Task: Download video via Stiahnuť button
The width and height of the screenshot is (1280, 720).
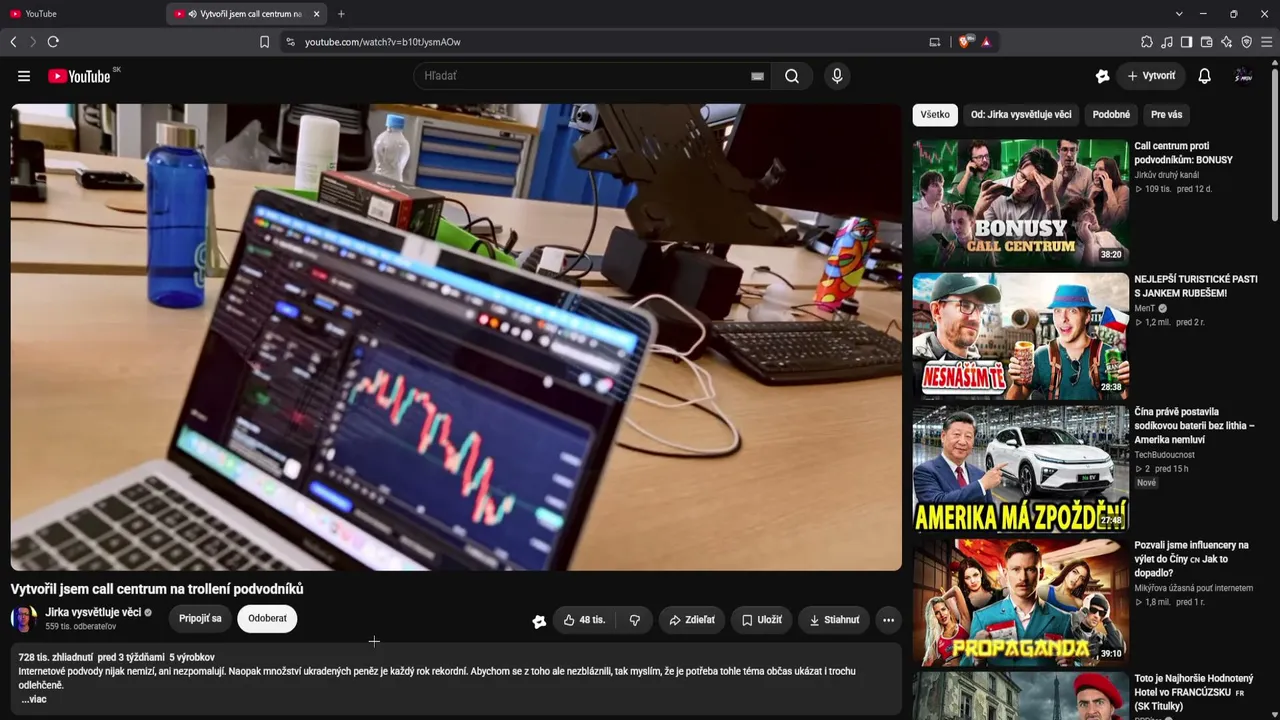Action: click(x=834, y=620)
